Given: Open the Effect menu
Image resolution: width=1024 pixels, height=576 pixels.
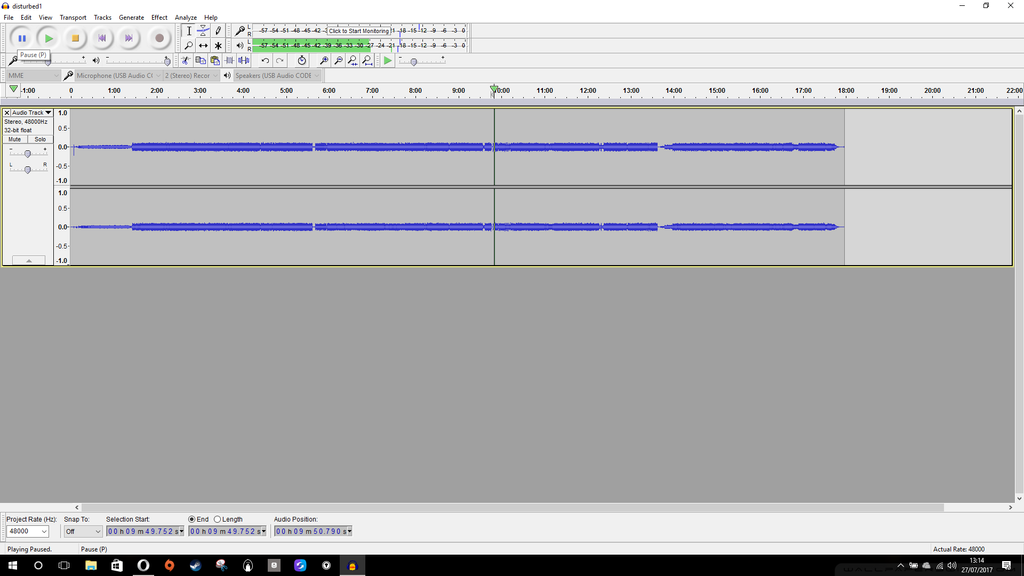Looking at the screenshot, I should click(158, 17).
